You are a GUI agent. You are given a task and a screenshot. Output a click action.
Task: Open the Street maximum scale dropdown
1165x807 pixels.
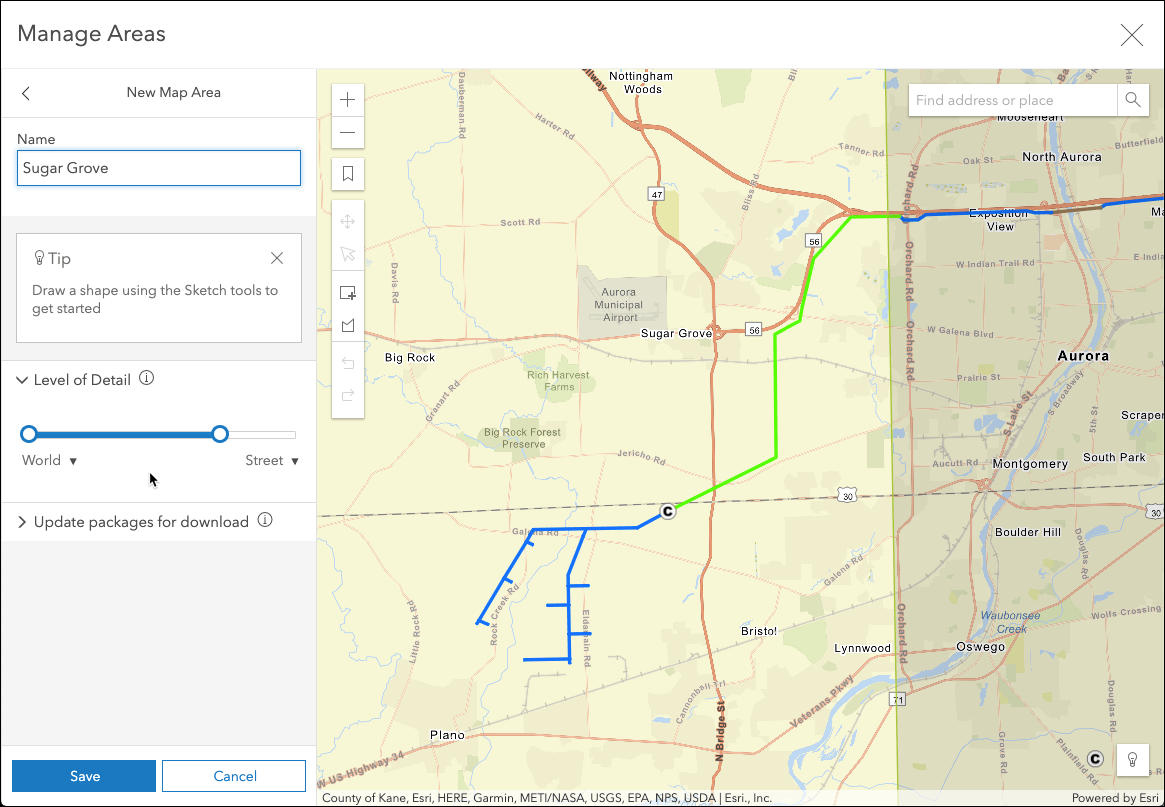point(272,461)
